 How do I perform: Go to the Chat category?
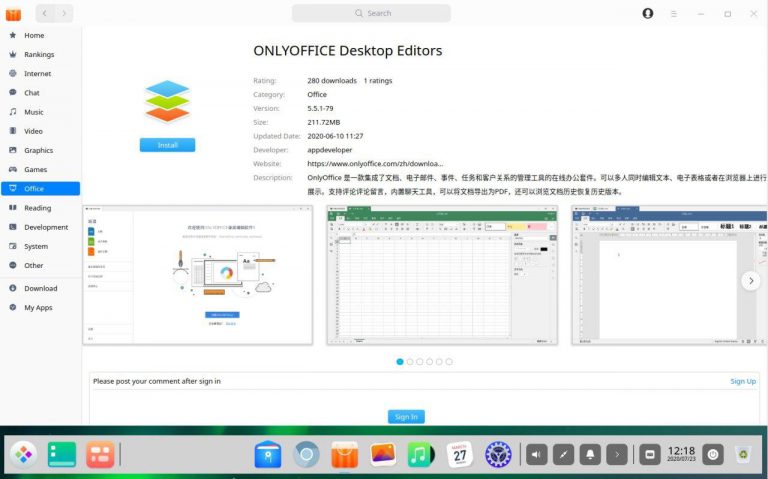pos(40,93)
